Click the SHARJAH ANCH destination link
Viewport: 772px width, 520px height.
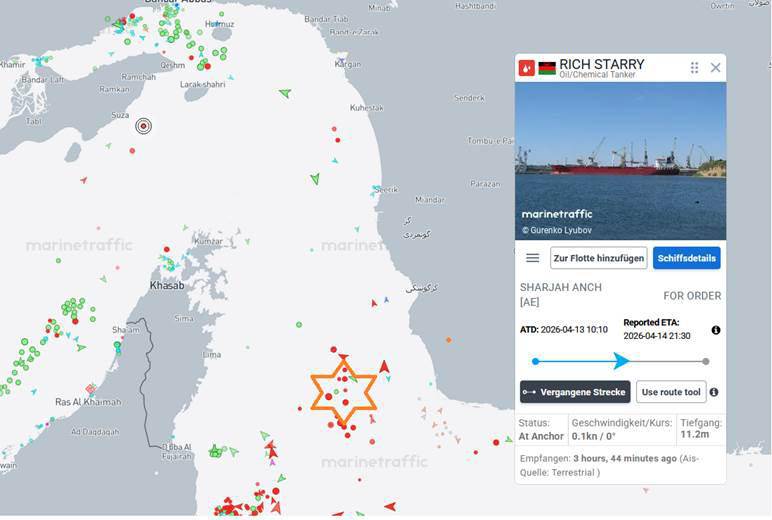point(561,294)
